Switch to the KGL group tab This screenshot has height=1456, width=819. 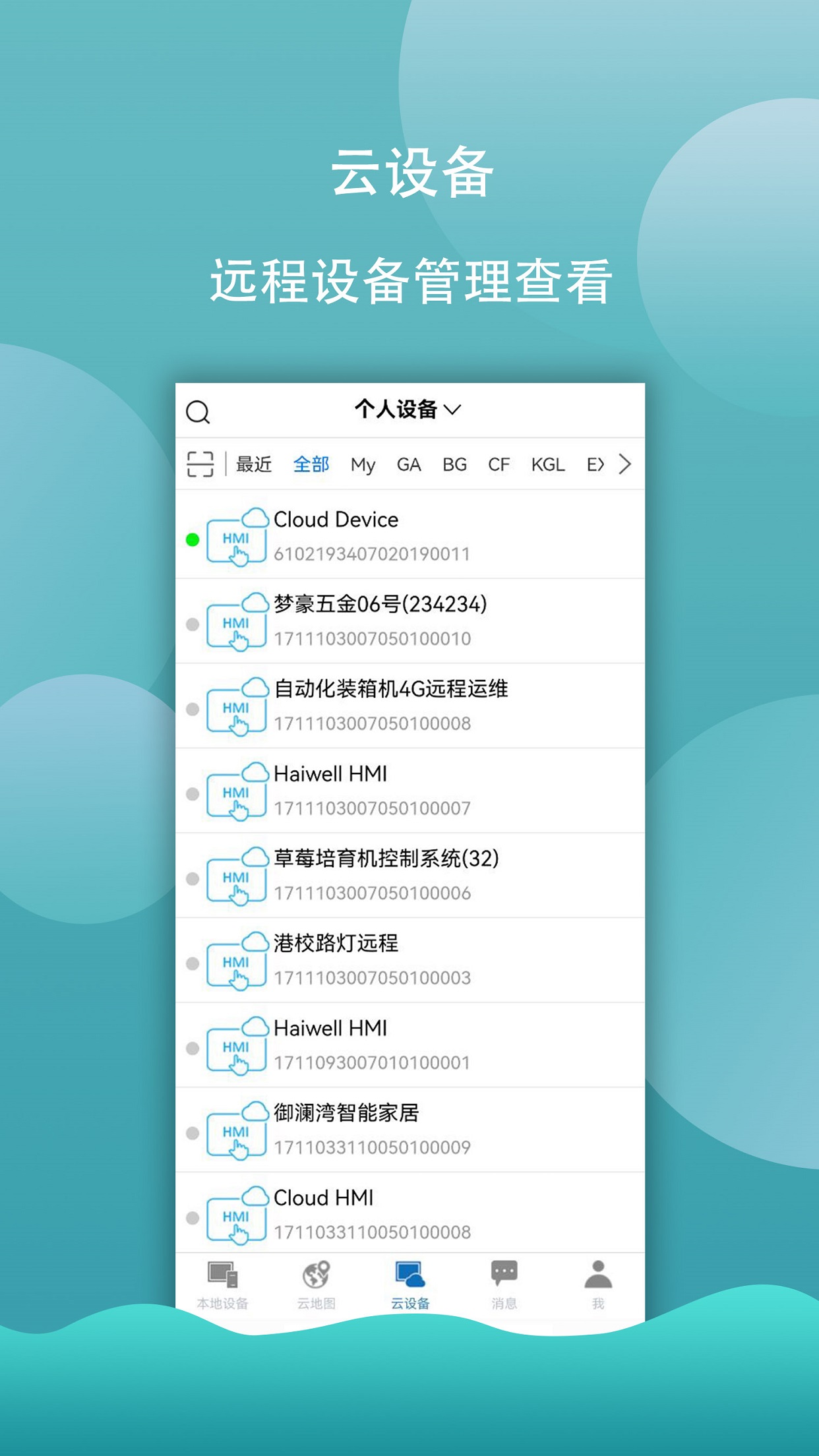[547, 464]
